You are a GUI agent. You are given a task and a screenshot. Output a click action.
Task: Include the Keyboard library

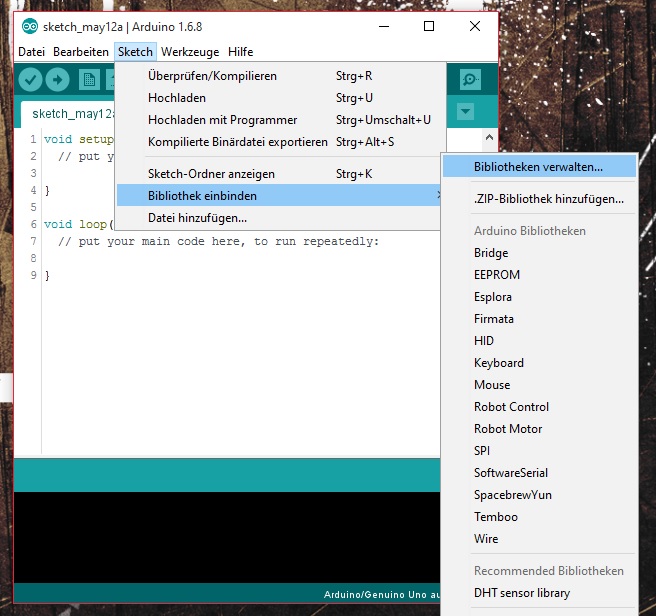coord(539,363)
